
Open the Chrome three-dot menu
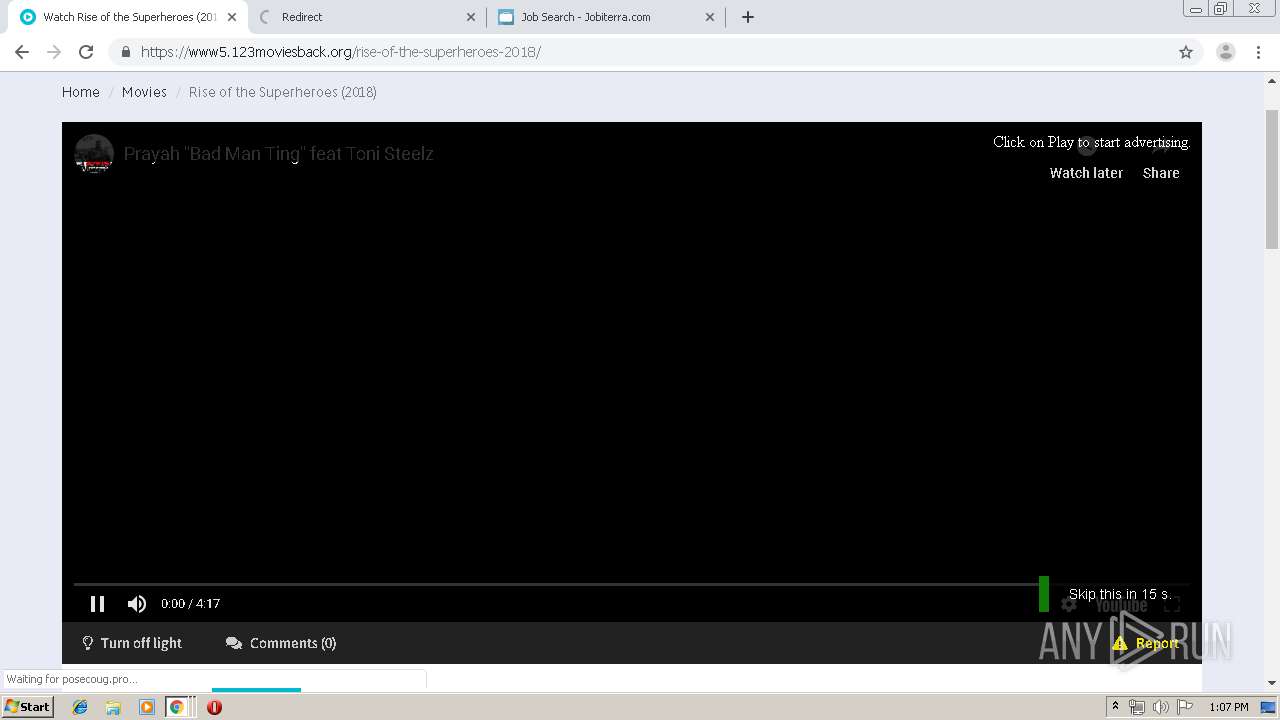[1260, 52]
